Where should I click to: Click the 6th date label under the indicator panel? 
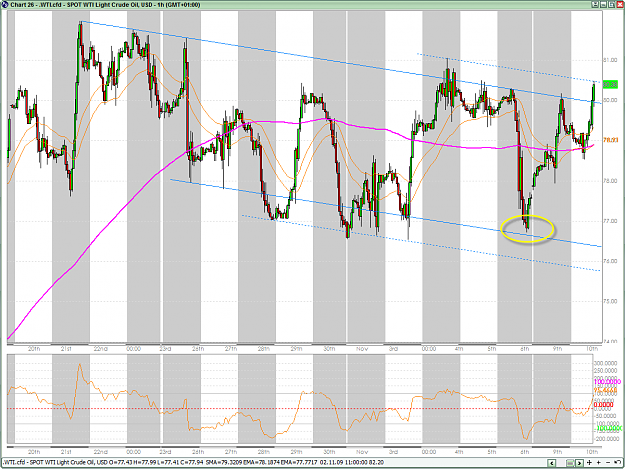(525, 452)
